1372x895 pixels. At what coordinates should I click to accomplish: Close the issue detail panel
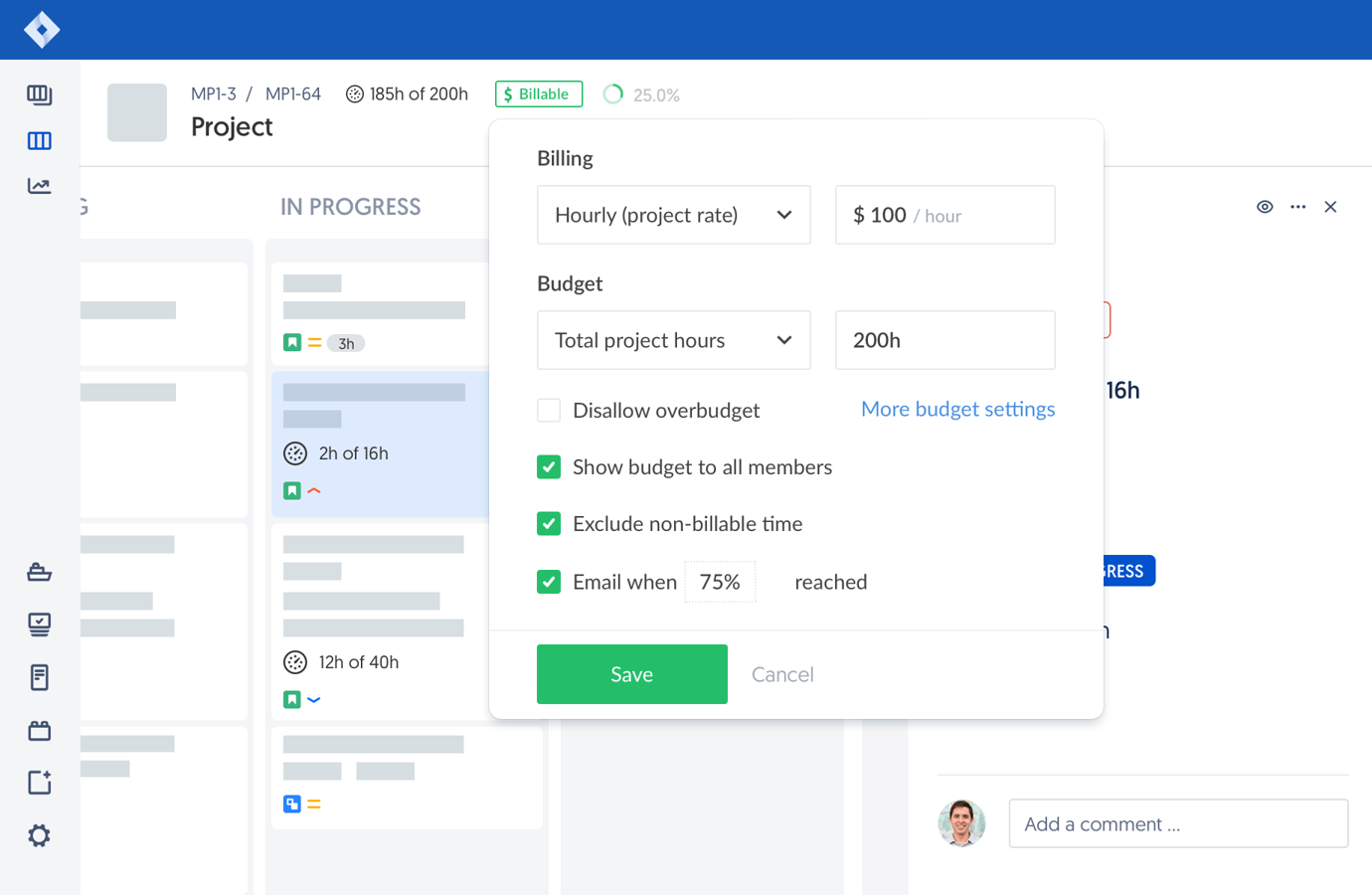click(1330, 207)
